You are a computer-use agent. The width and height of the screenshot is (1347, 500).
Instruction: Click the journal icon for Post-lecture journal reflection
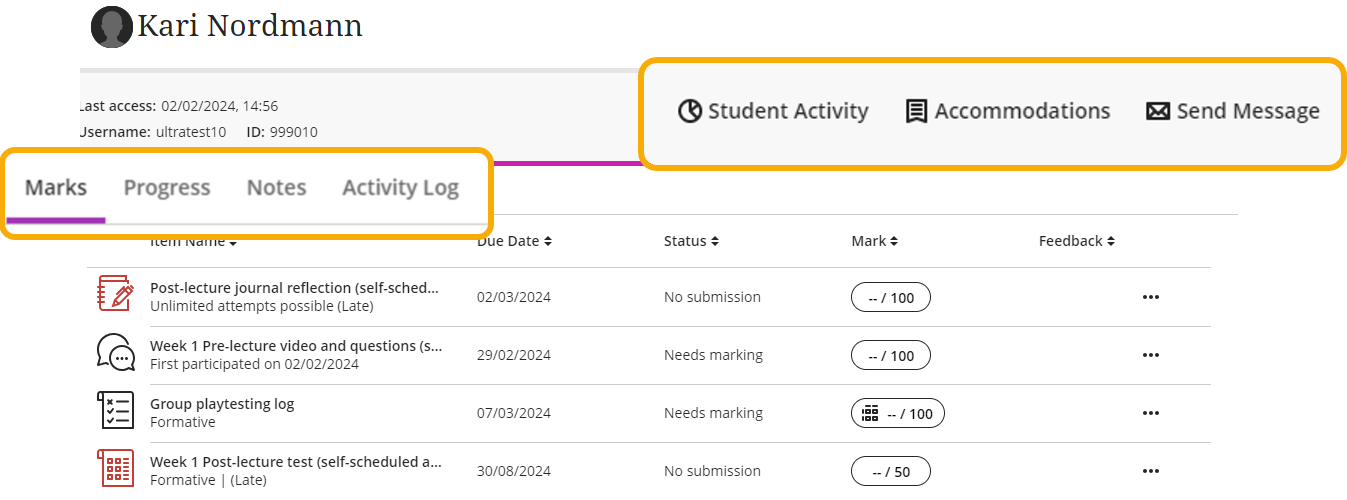click(115, 295)
